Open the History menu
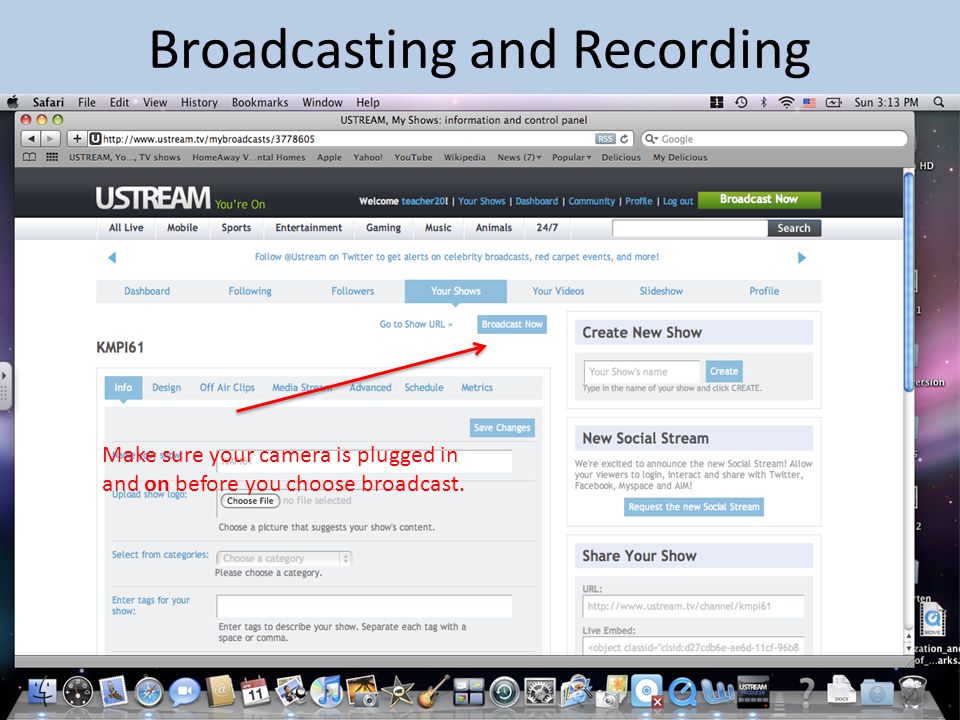Viewport: 960px width, 720px height. (199, 102)
